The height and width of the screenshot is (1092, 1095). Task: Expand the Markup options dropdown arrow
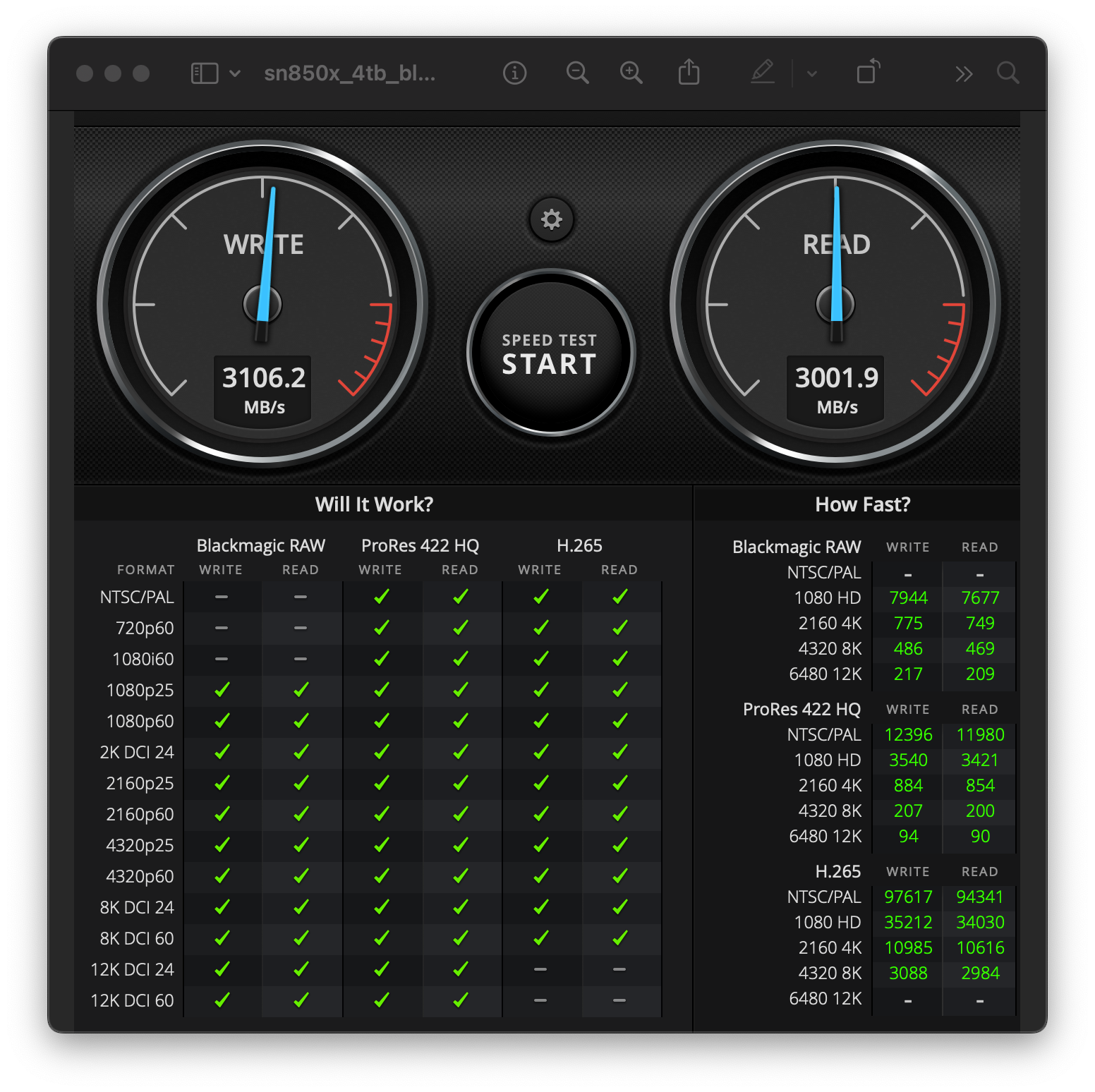point(812,73)
